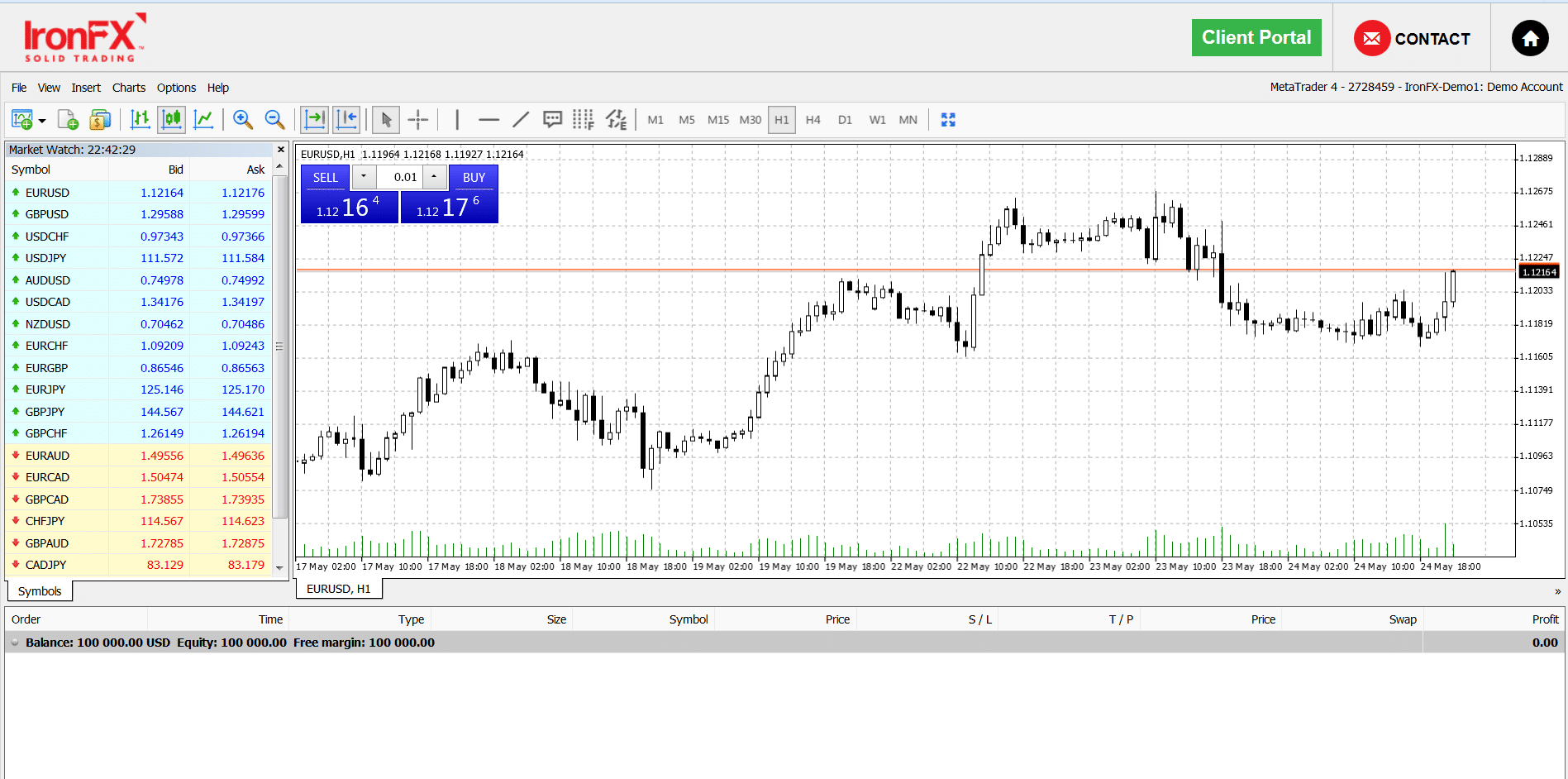Select CADJPY row in Market Watch

(x=138, y=565)
